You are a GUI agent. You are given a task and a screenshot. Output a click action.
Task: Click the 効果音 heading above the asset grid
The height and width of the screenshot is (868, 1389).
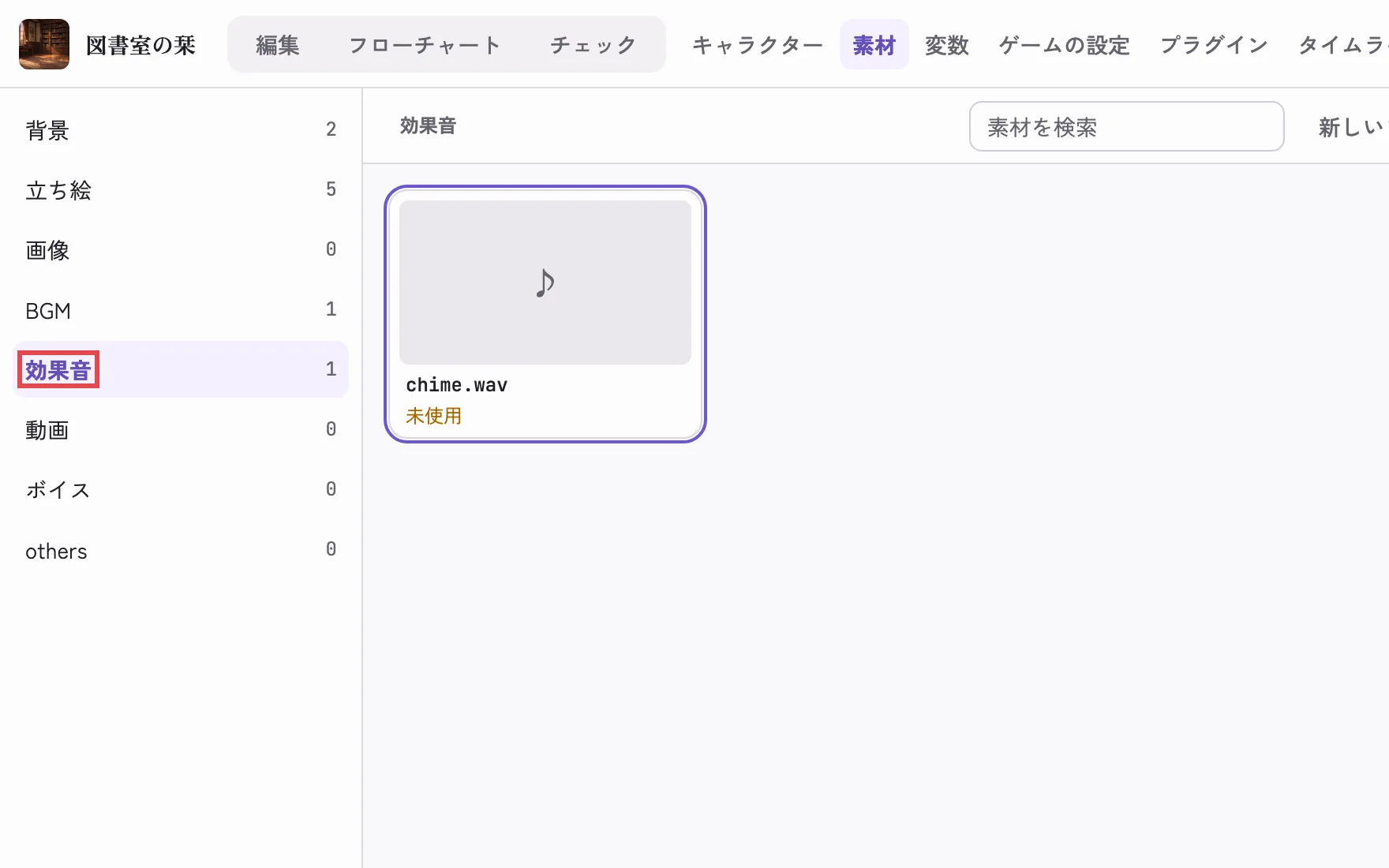tap(428, 125)
